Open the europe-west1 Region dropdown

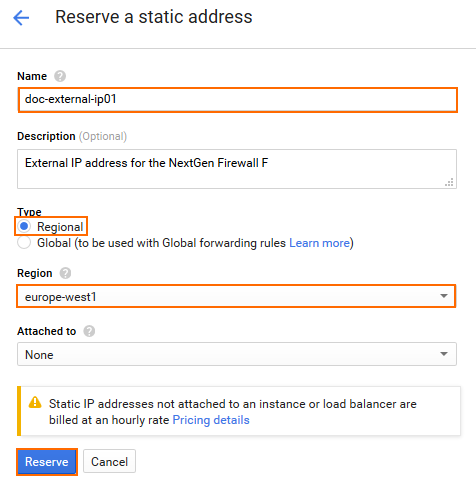point(236,296)
